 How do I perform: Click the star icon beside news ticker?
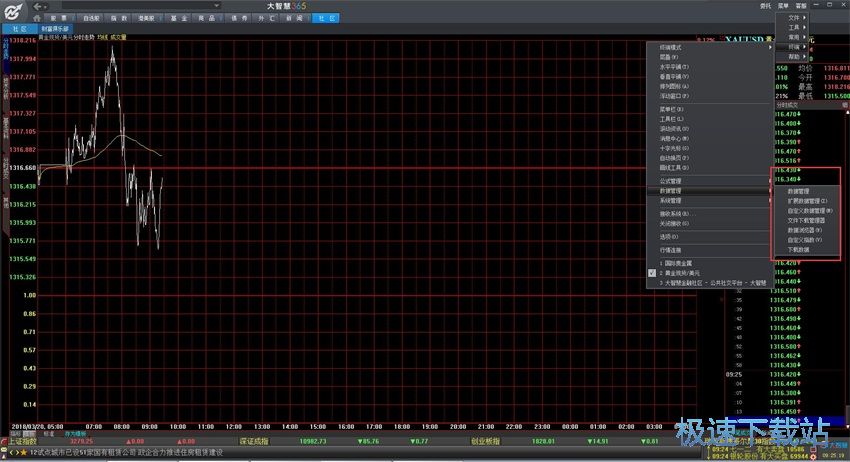23,452
